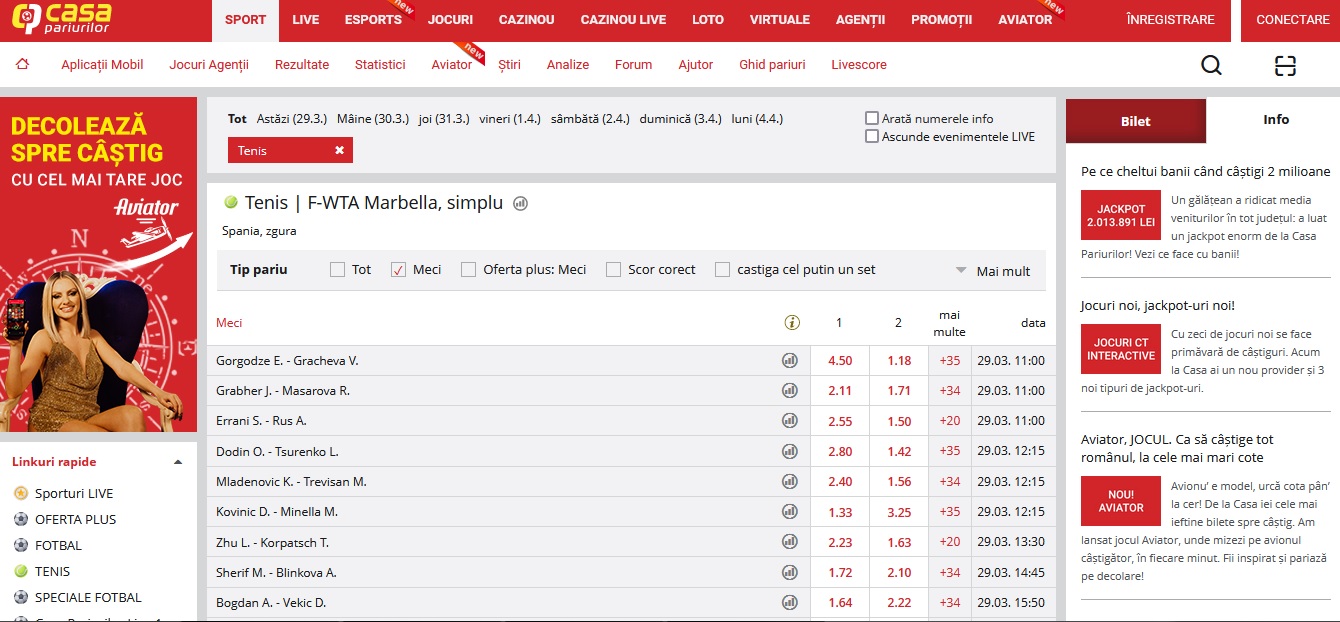Expand +34 more bets for Grabher - Masarova

point(950,390)
